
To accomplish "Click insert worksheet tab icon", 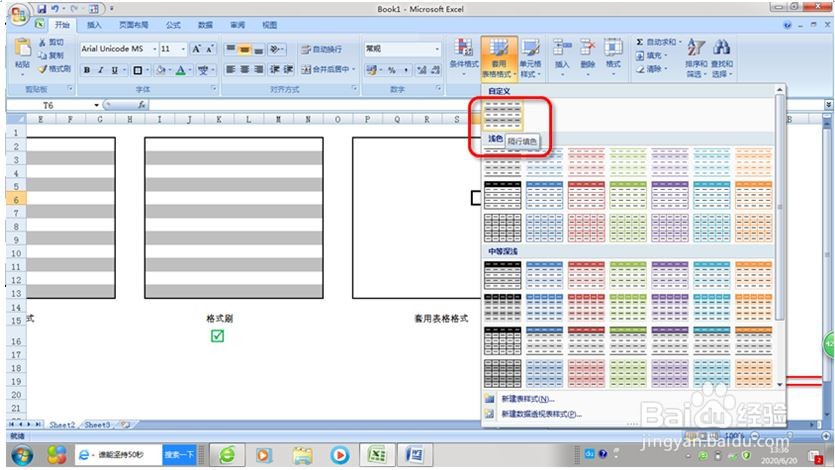I will 126,425.
